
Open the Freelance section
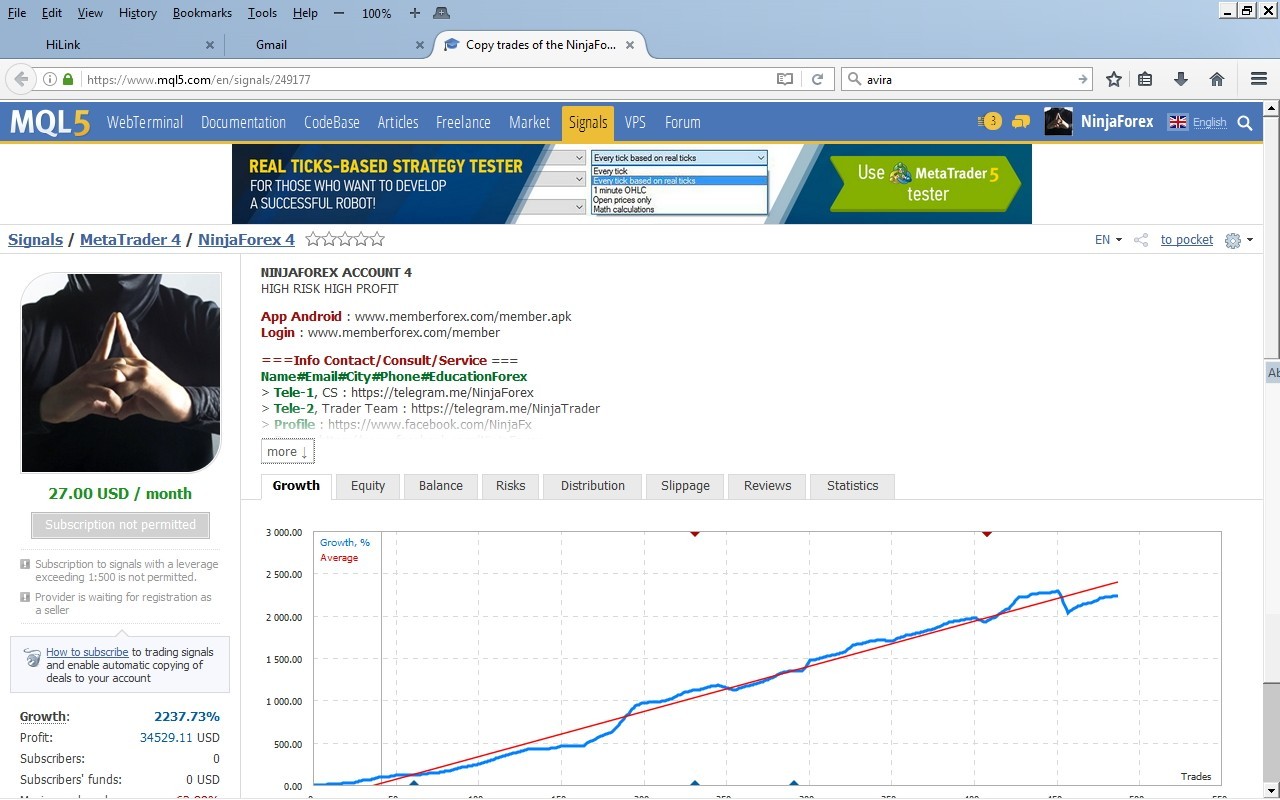[463, 122]
